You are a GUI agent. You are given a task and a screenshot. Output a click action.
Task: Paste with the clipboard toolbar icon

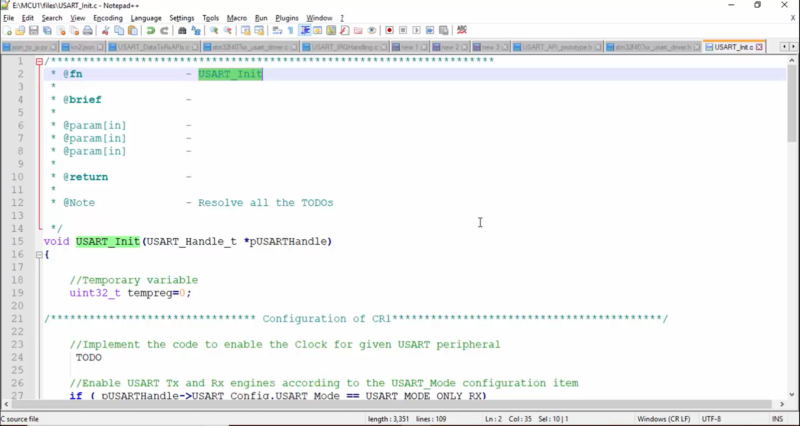tap(133, 31)
